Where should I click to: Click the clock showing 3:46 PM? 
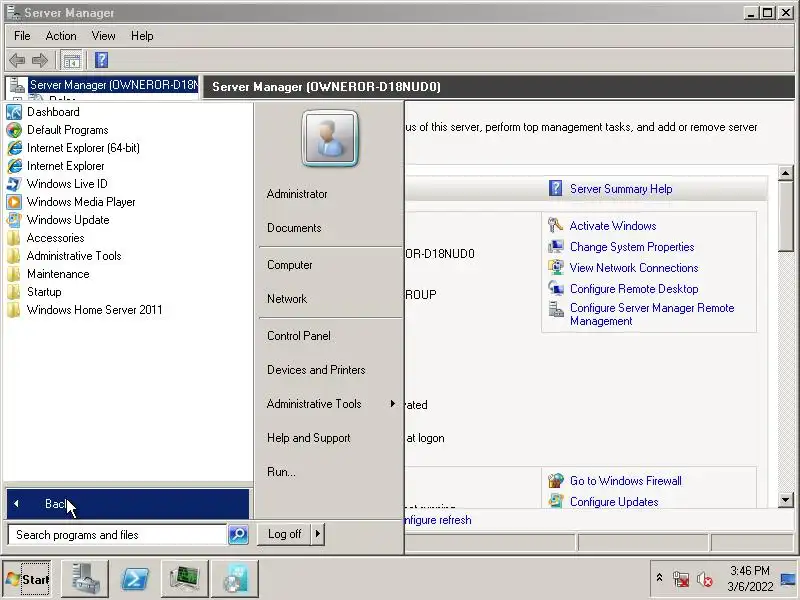(749, 579)
